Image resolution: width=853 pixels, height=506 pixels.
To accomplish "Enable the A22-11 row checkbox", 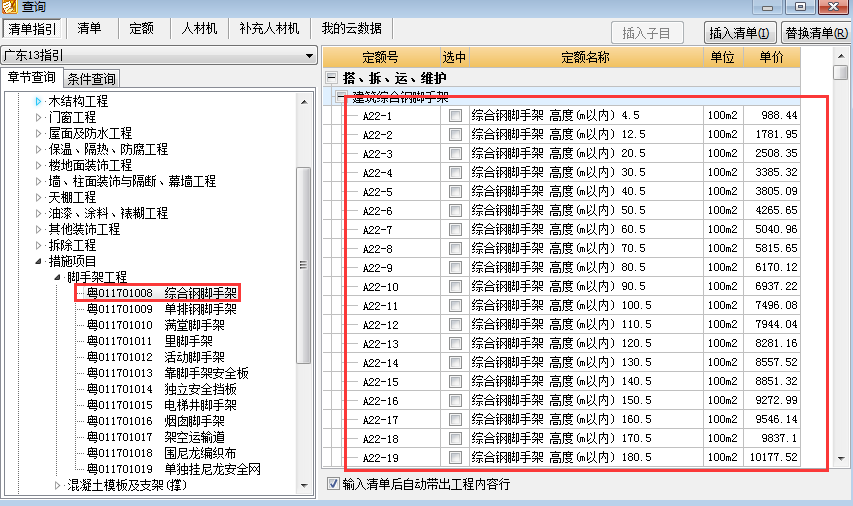I will (x=455, y=306).
